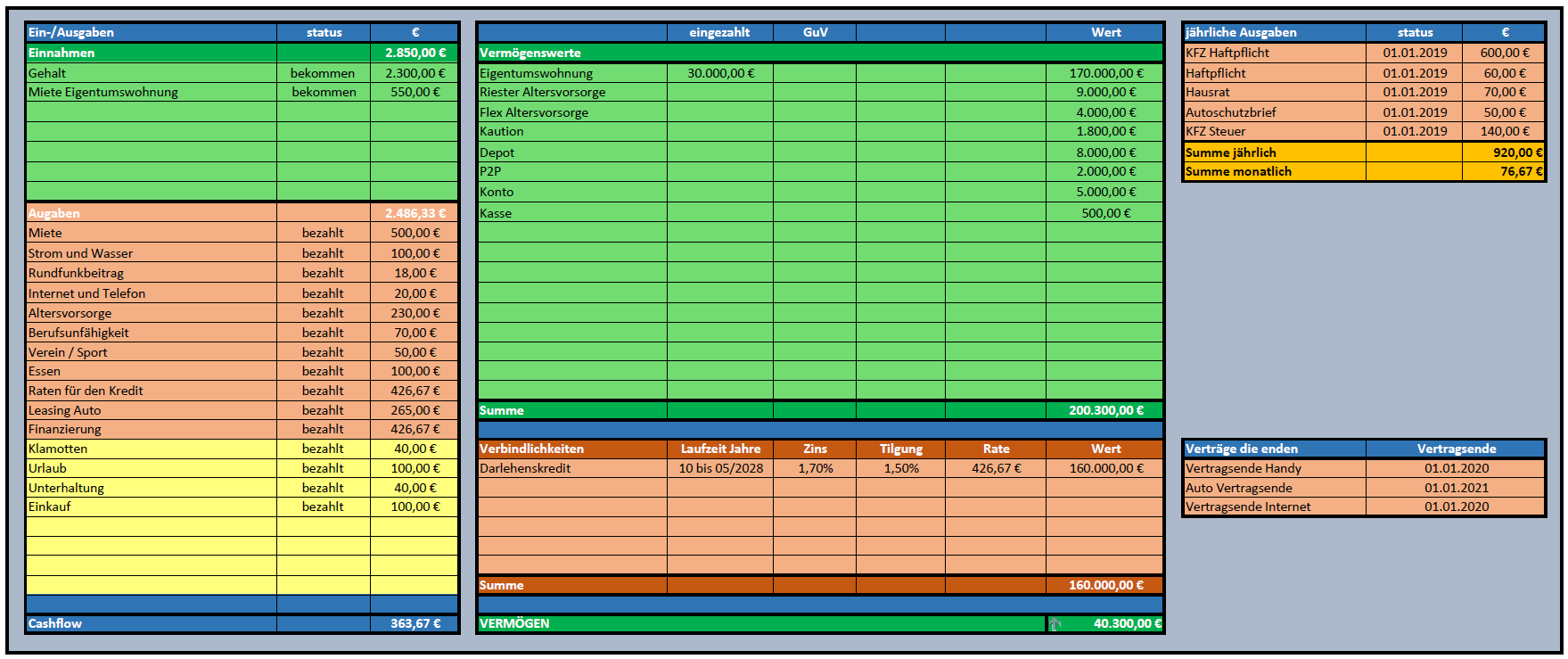Select the KFZ Steuer amount 140,00 €
Screen dimensions: 1568x659
(x=1504, y=131)
